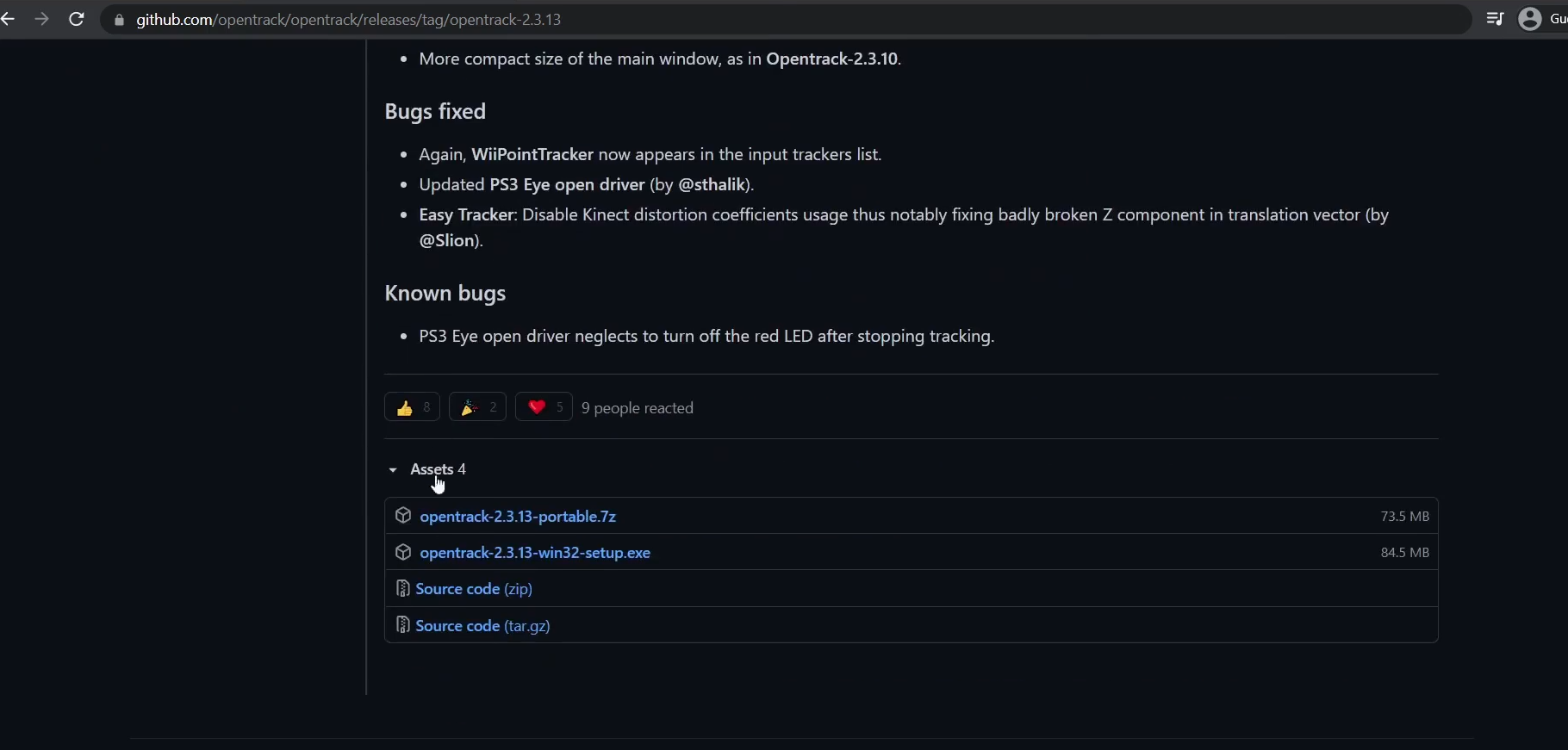Viewport: 1568px width, 750px height.
Task: Click the Easy Tracker bold text
Action: pos(467,214)
